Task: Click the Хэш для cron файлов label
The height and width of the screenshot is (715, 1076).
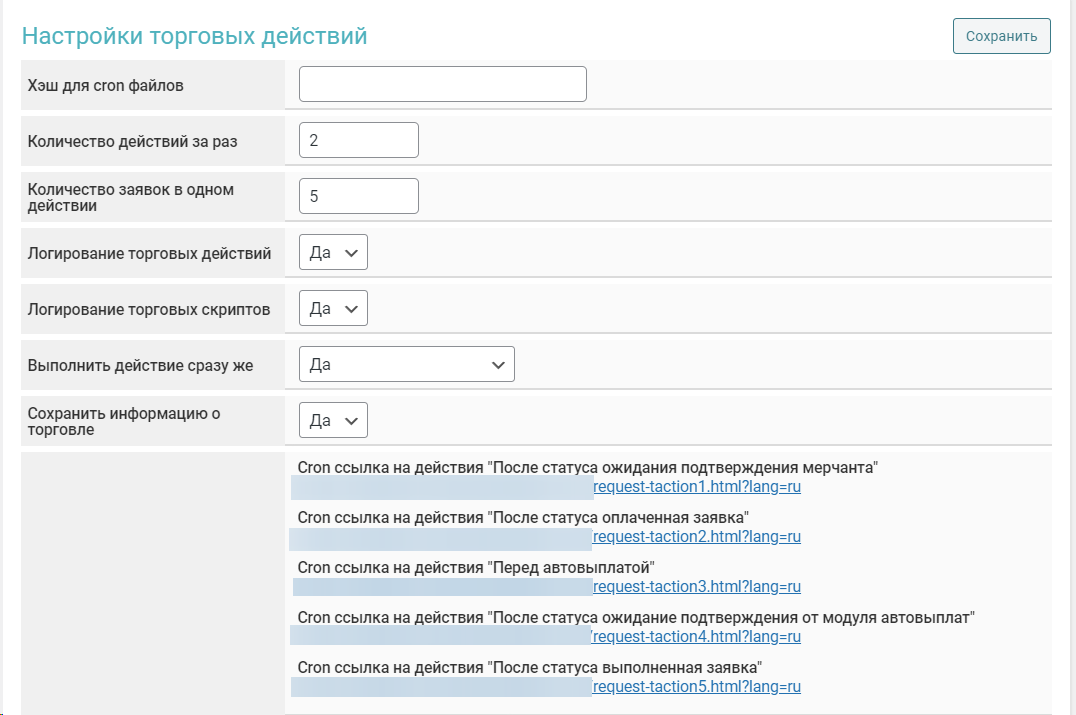Action: pyautogui.click(x=106, y=86)
